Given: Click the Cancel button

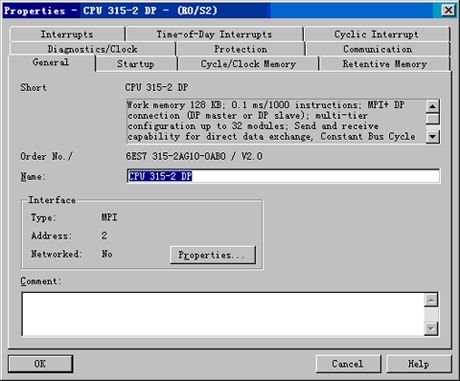Looking at the screenshot, I should [x=348, y=364].
